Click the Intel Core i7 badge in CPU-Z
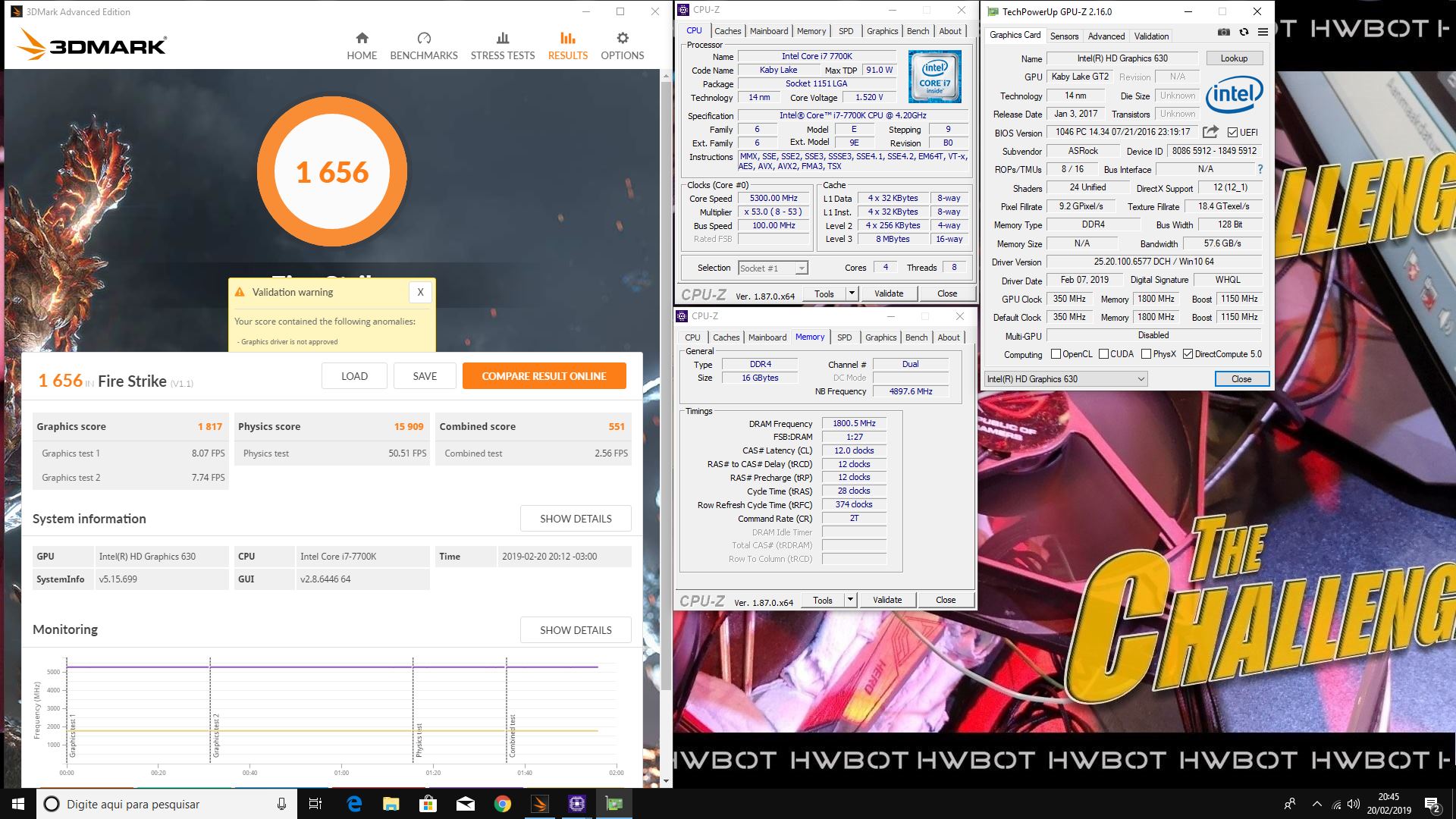The width and height of the screenshot is (1456, 819). click(935, 77)
